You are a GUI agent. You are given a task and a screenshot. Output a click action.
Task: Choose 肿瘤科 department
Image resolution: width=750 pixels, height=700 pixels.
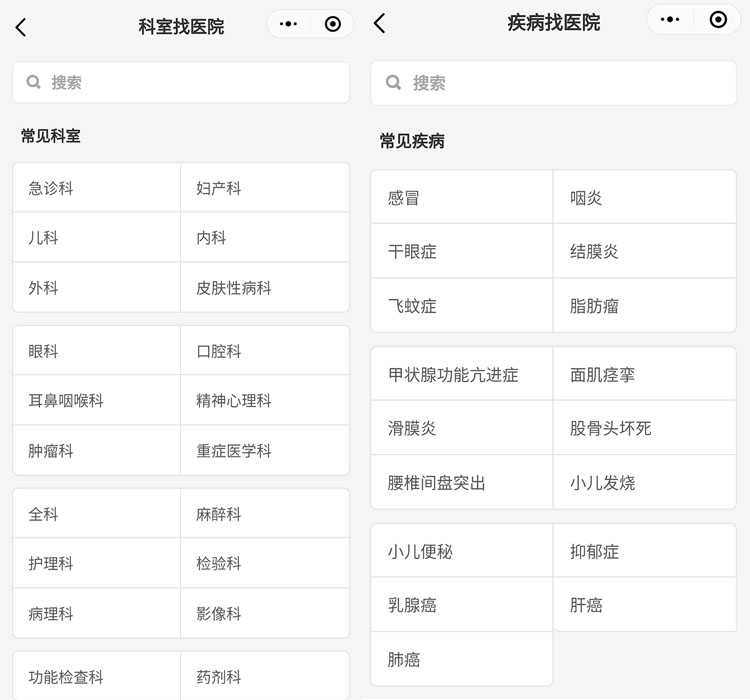coord(97,450)
